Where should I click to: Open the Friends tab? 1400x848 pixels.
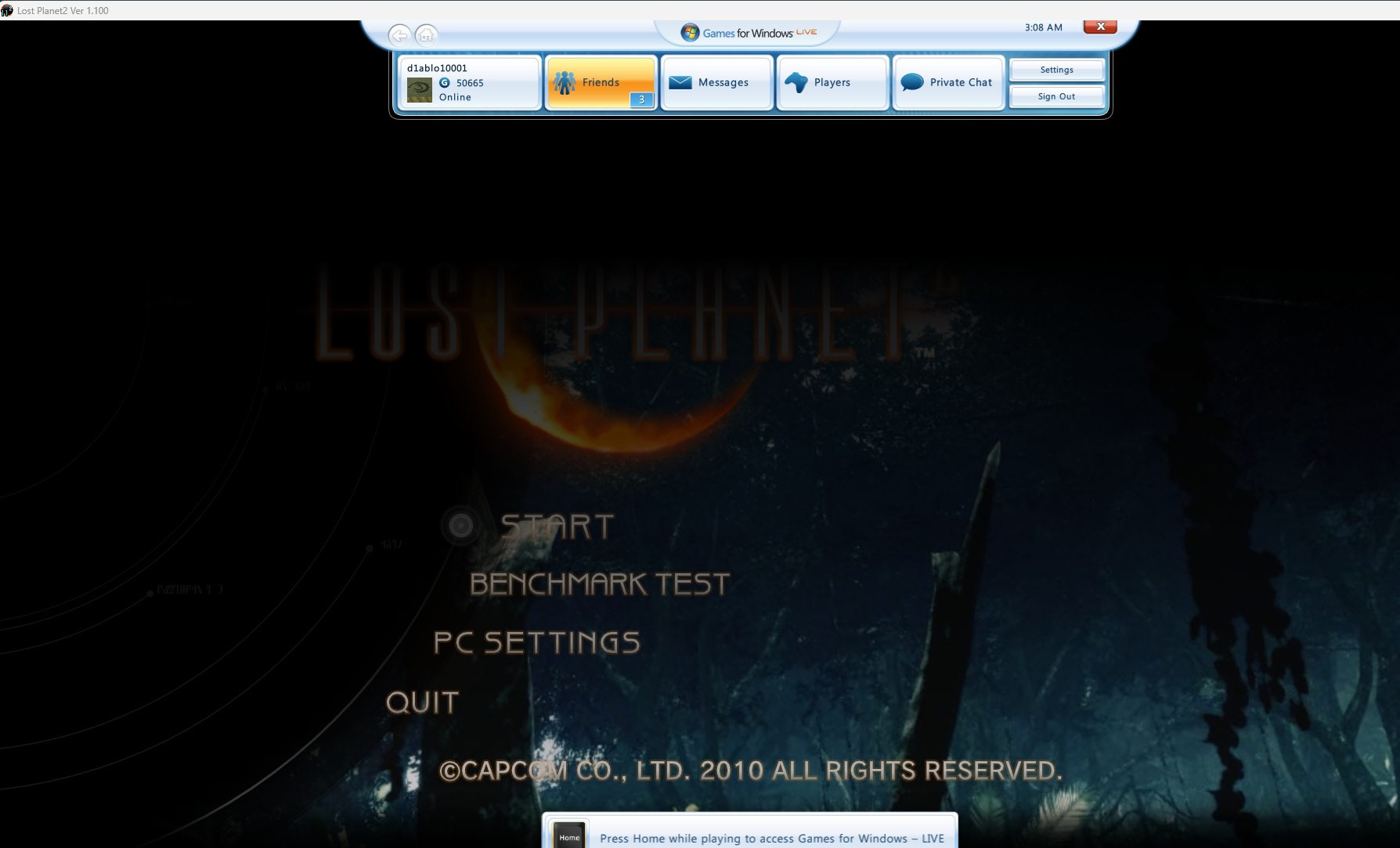[x=601, y=82]
